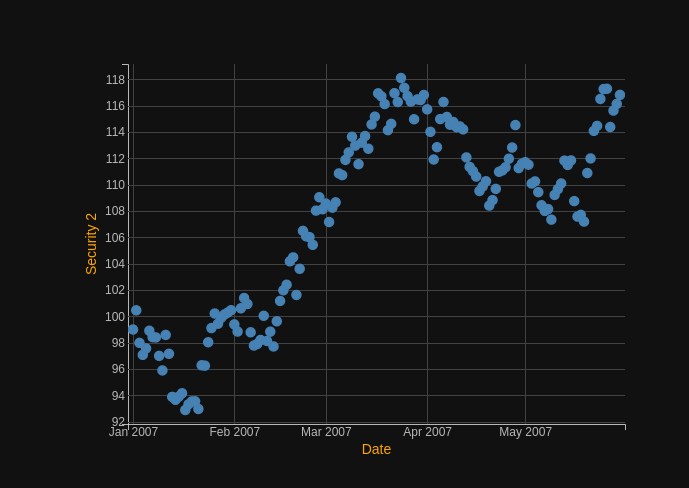Screen dimensions: 689x488
Task: Select the 100 y-axis tick label
Action: pyautogui.click(x=115, y=317)
